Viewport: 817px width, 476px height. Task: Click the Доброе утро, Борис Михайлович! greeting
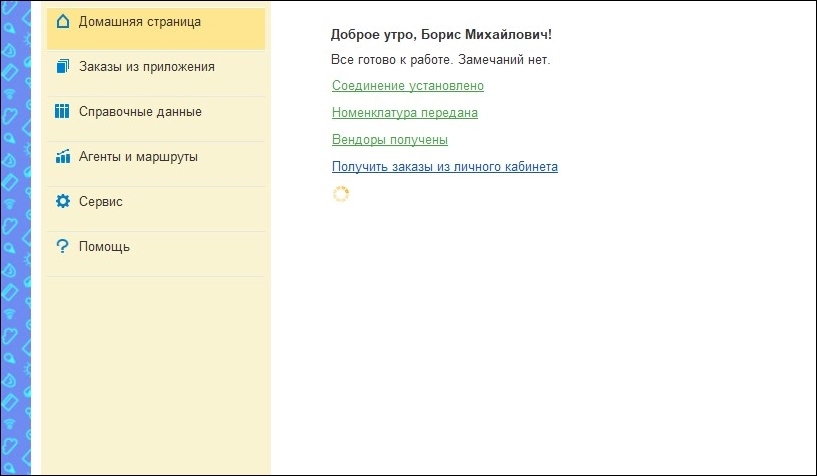click(441, 34)
